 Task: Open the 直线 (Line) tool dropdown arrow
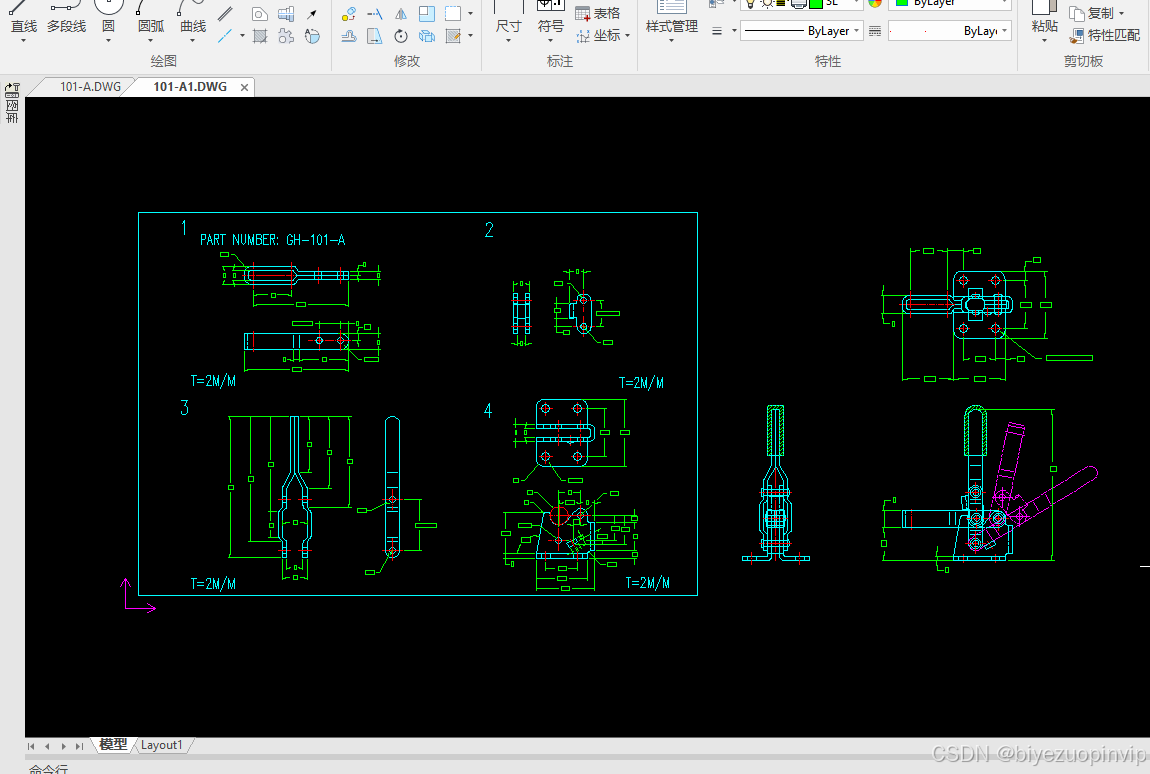point(23,41)
